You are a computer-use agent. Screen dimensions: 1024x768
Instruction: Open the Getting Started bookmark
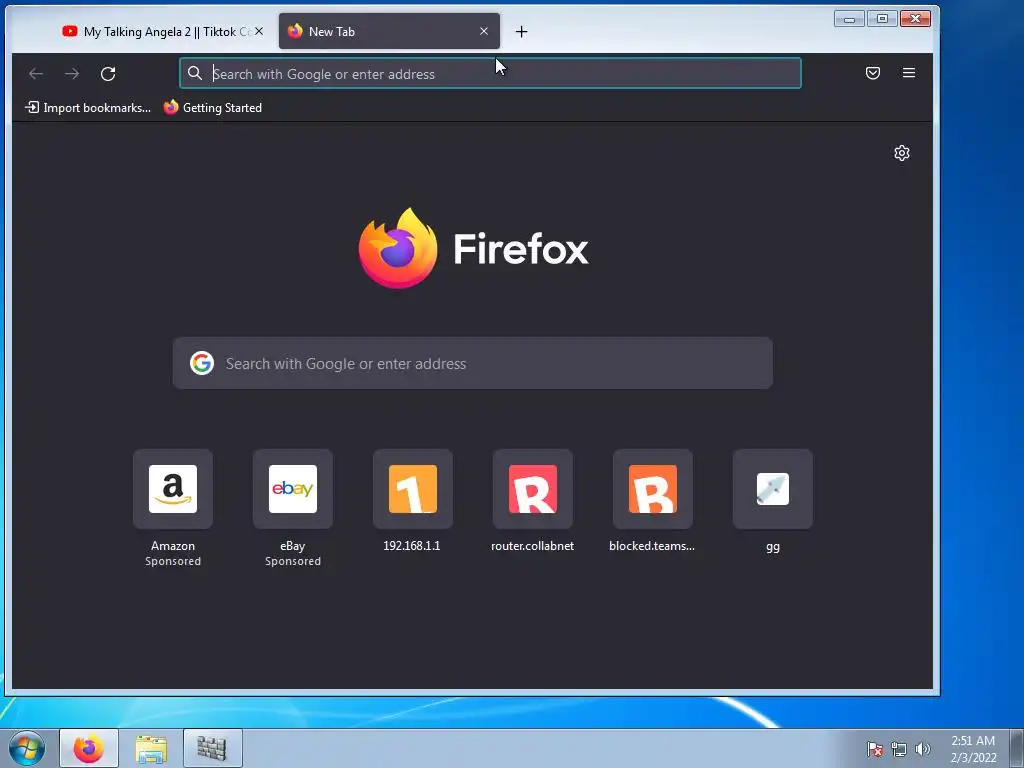213,108
